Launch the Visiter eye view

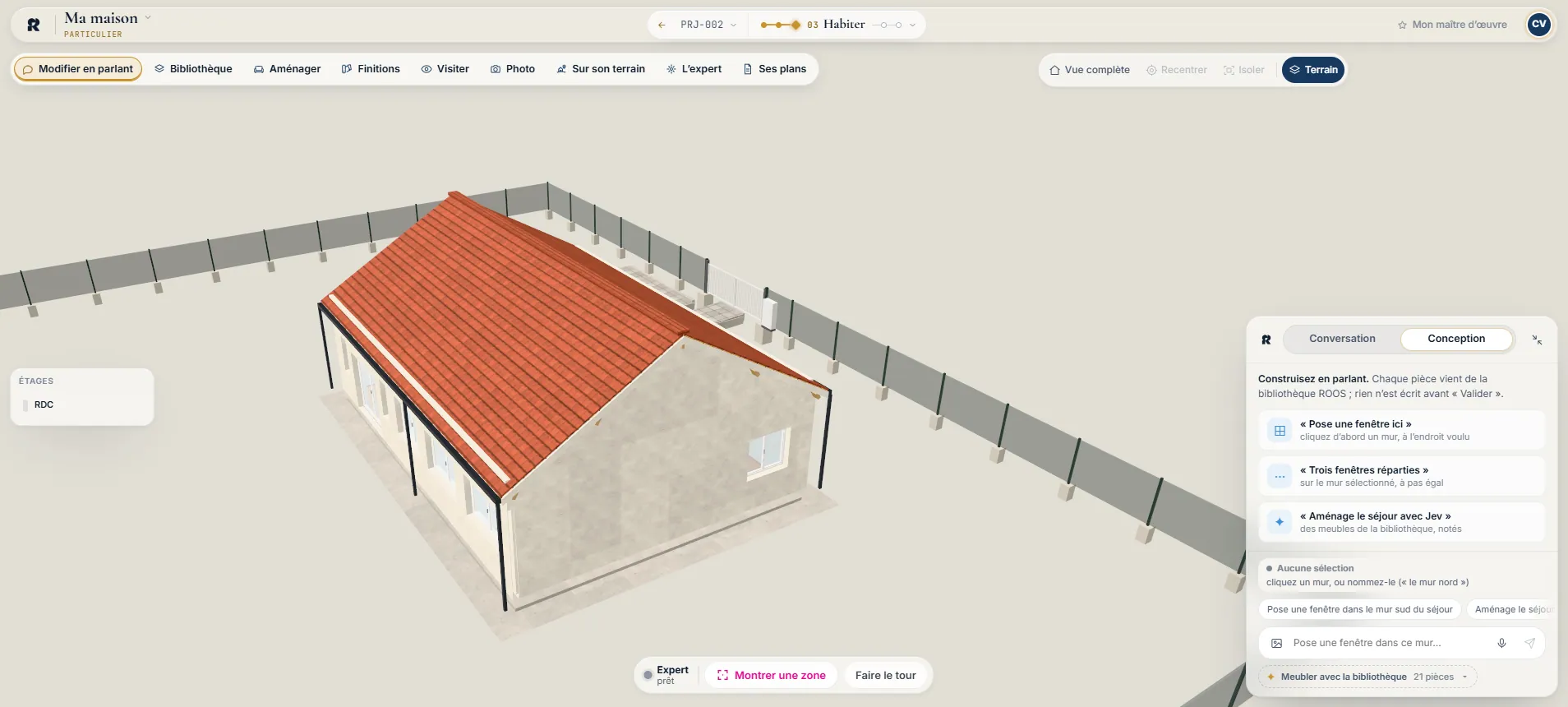tap(445, 69)
